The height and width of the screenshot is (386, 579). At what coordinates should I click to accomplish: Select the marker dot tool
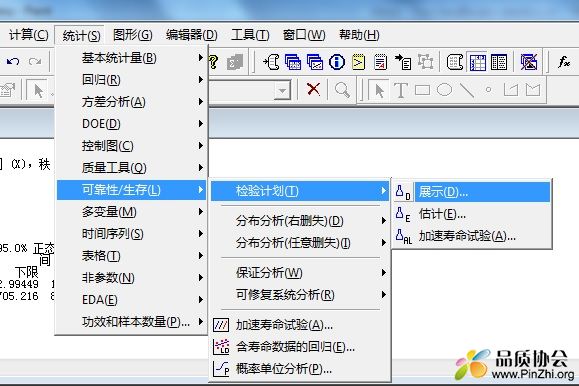pyautogui.click(x=488, y=89)
